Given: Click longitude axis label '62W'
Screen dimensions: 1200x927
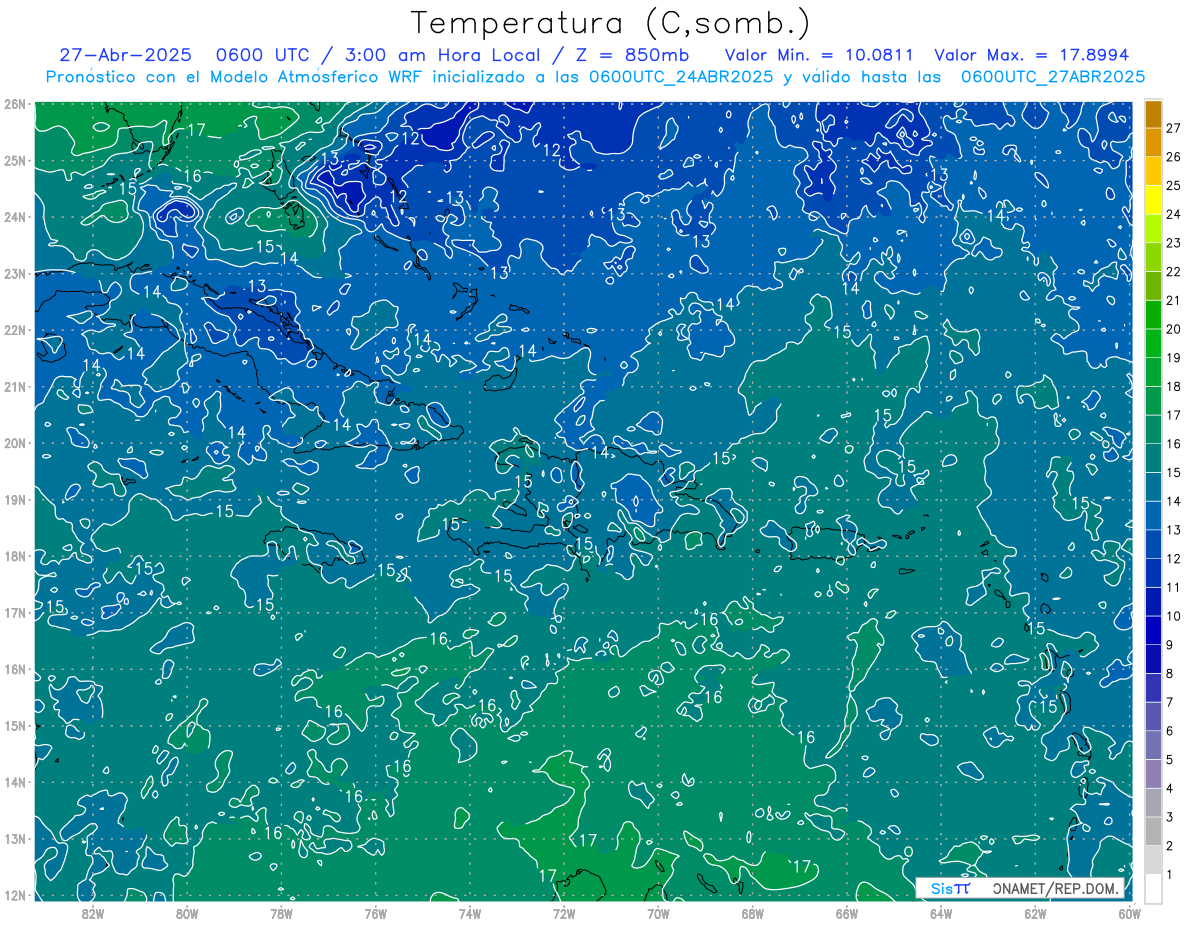Looking at the screenshot, I should pyautogui.click(x=1035, y=912).
